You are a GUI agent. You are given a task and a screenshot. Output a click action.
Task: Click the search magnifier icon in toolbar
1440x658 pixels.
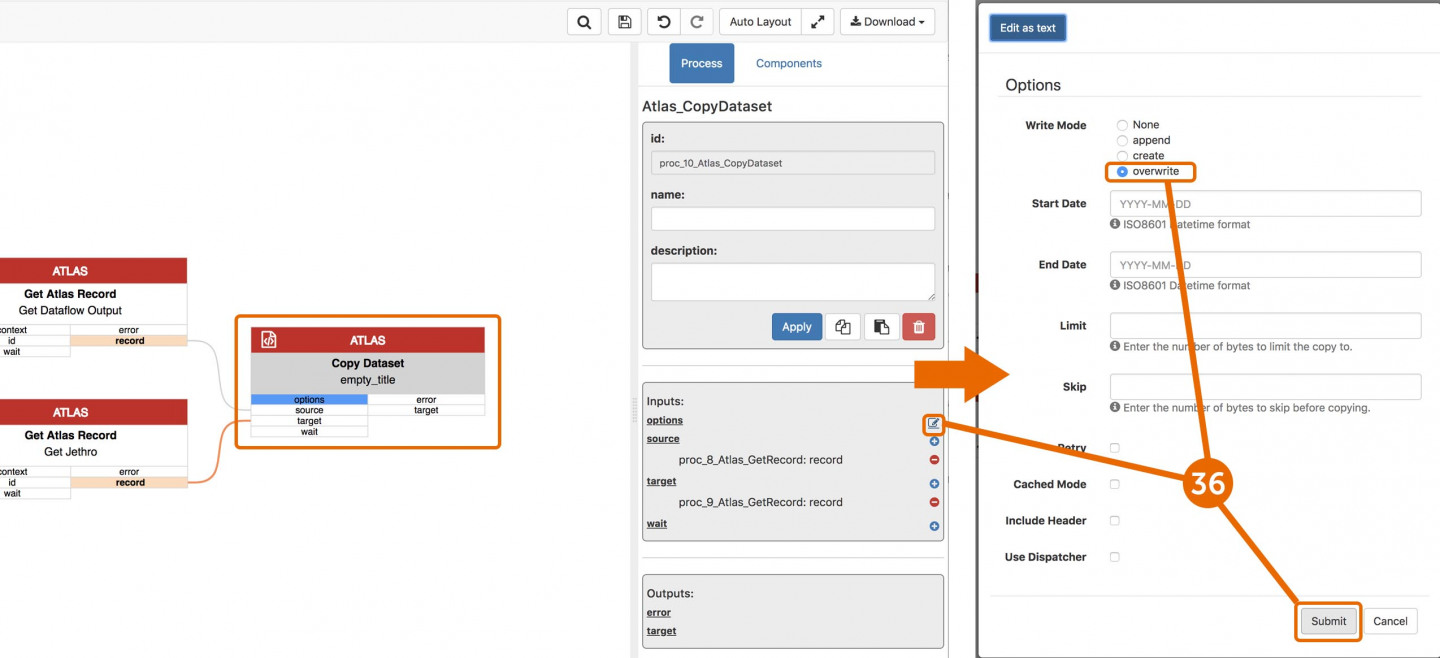[585, 22]
